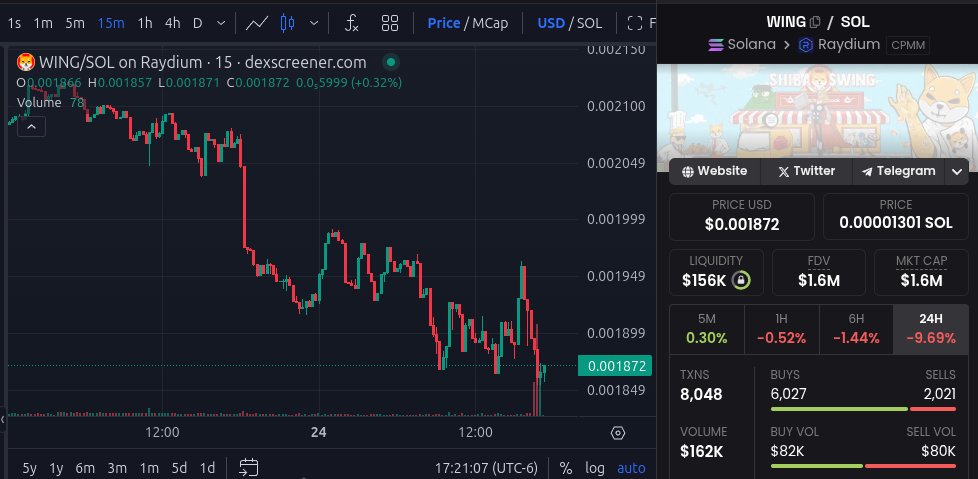
Task: Select the 4h timeframe
Action: click(173, 24)
